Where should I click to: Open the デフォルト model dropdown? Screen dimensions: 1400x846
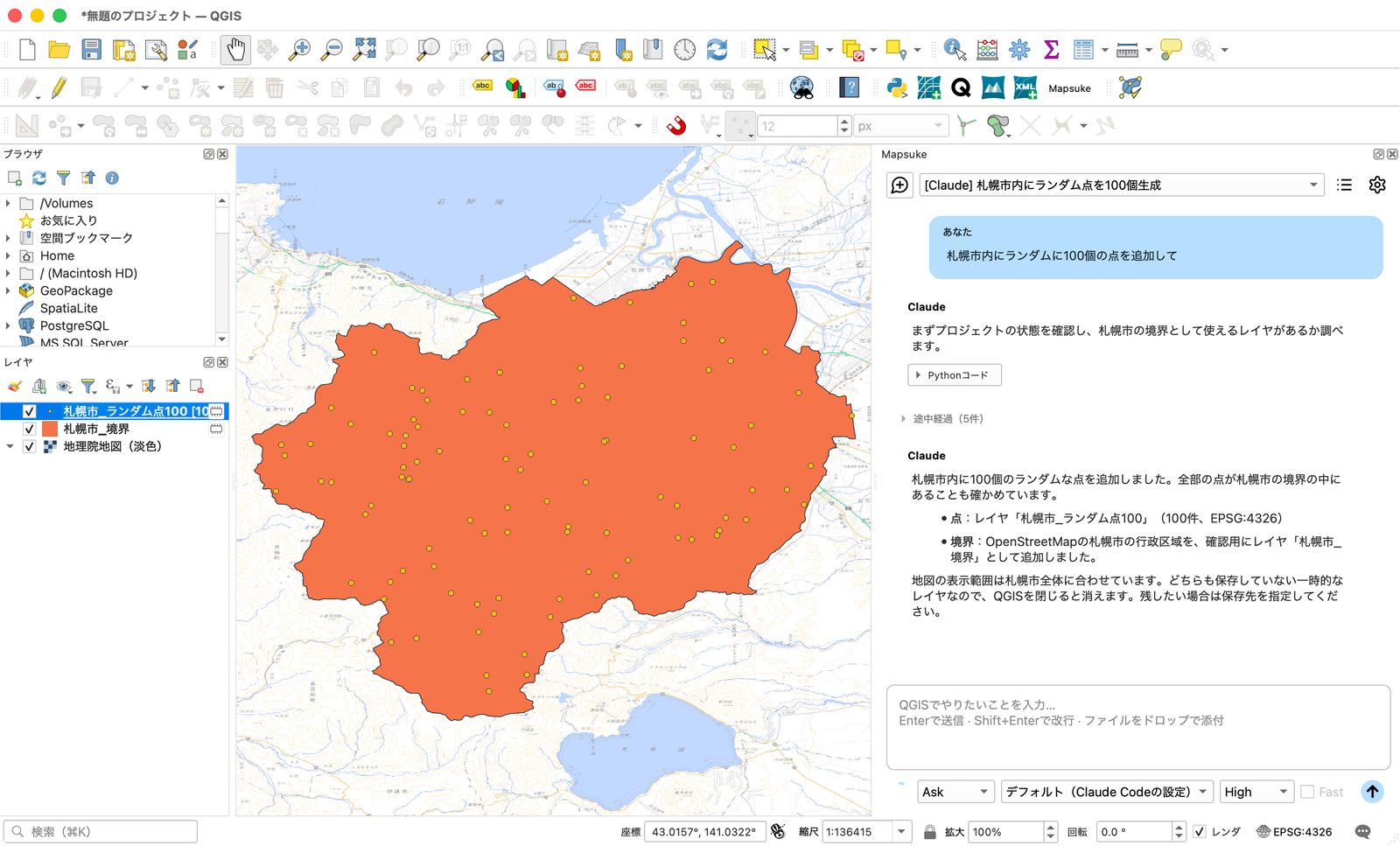(x=1107, y=792)
